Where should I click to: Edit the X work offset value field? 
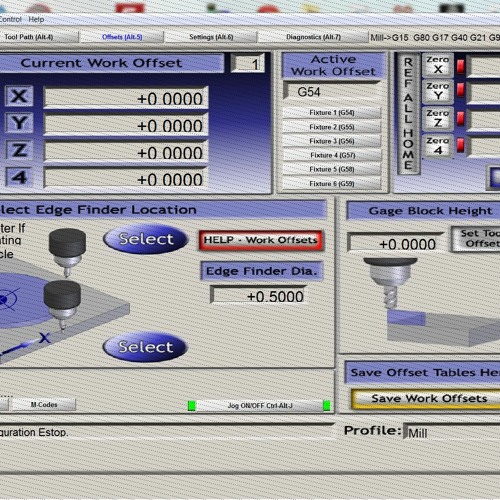point(126,98)
